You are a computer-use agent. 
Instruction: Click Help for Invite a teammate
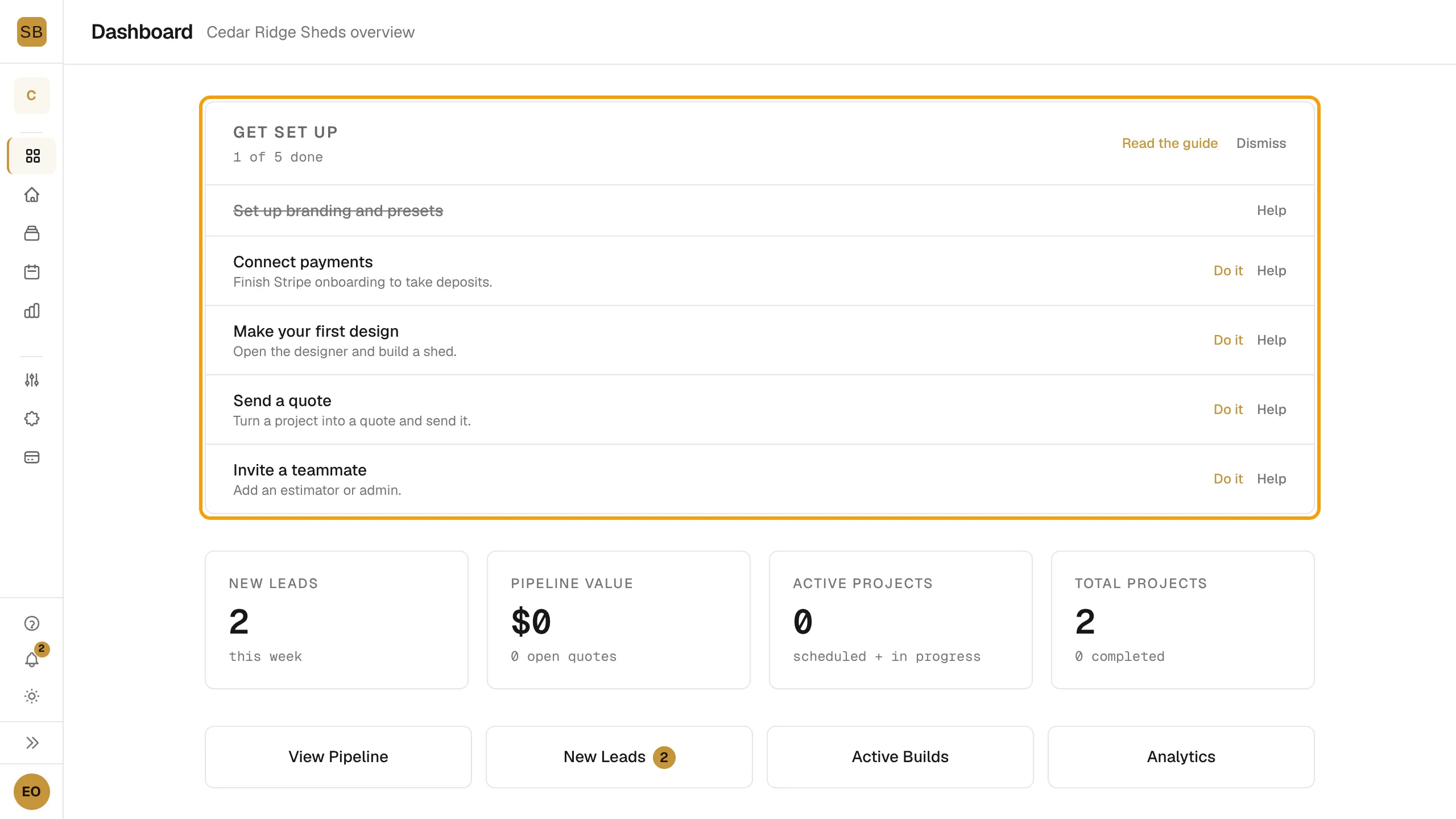(1271, 479)
